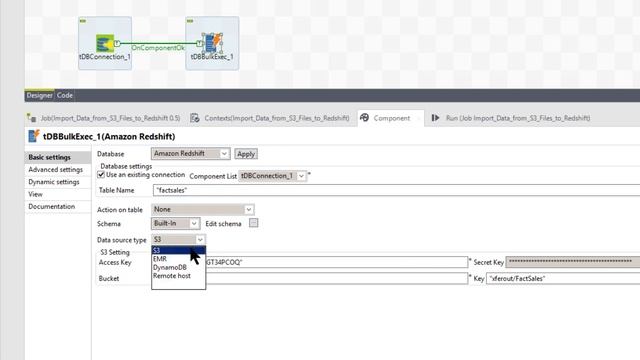
Task: Click the Job tab hierarchy icon
Action: pos(31,118)
